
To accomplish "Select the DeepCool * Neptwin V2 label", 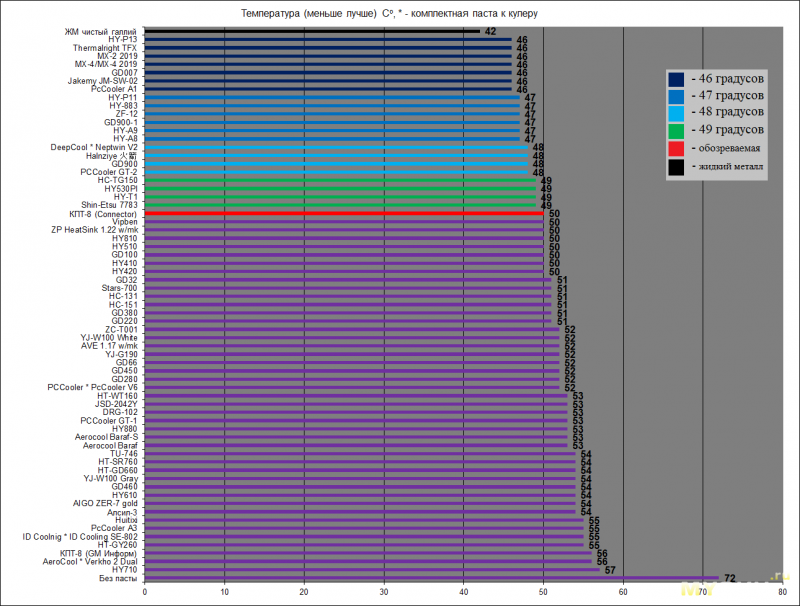I will pyautogui.click(x=94, y=147).
